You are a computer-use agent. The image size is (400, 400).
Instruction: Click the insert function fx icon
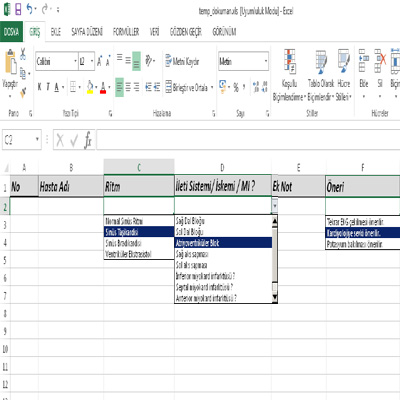pyautogui.click(x=88, y=140)
